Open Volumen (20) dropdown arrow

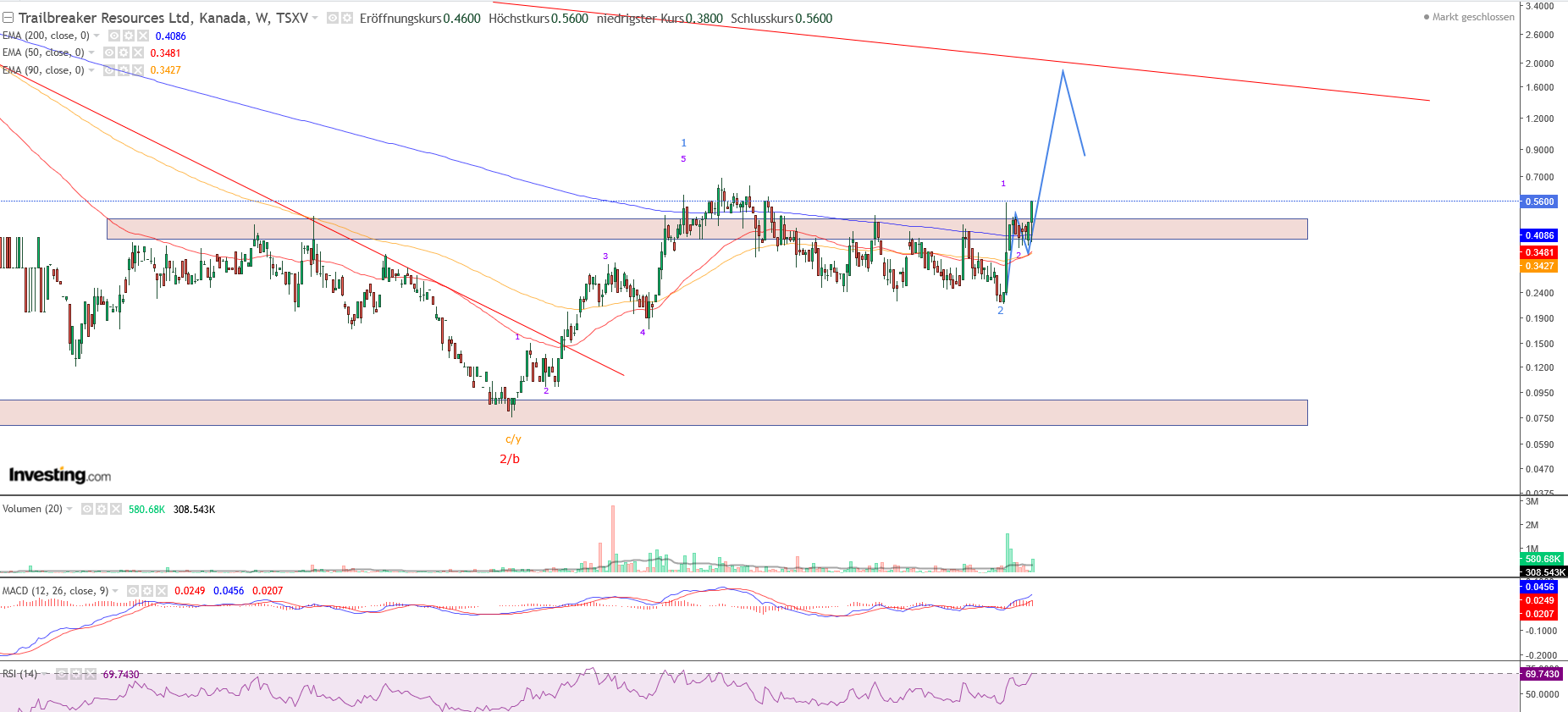69,509
